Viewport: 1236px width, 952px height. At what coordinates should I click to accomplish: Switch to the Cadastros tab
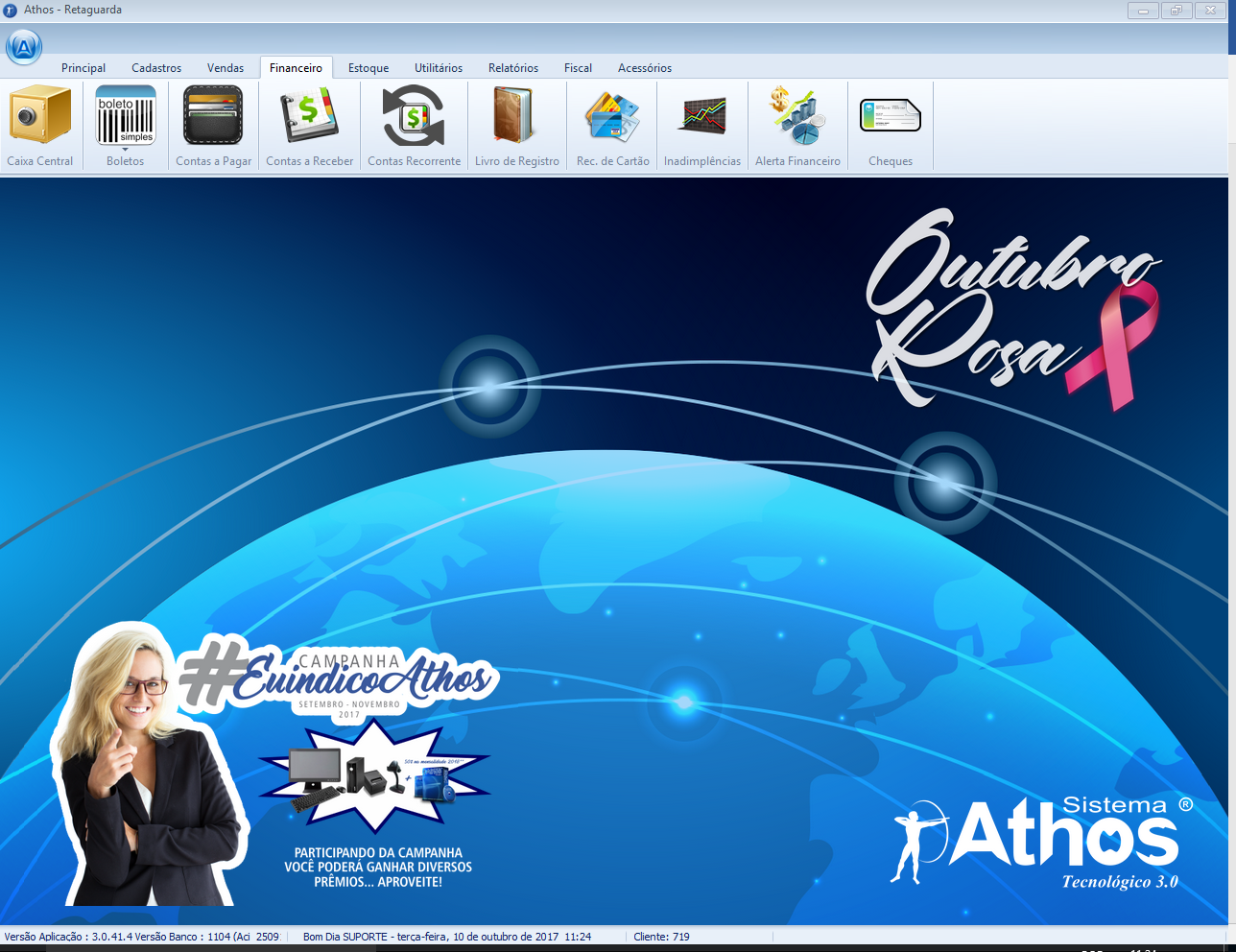coord(156,68)
